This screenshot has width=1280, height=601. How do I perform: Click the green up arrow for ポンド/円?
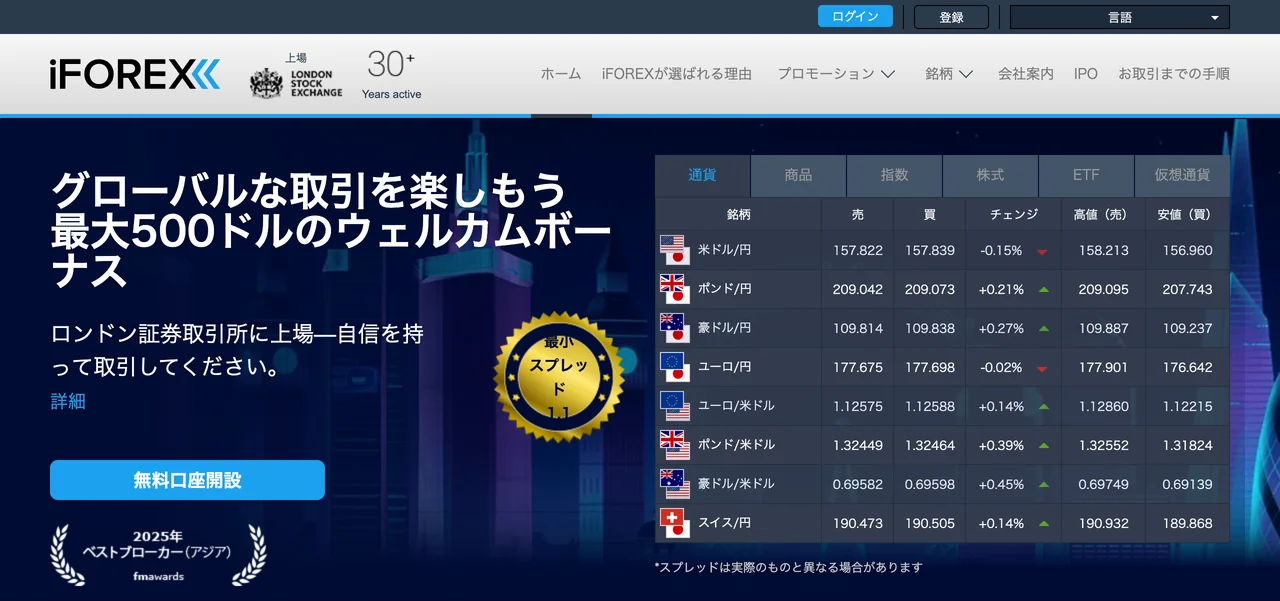1043,290
